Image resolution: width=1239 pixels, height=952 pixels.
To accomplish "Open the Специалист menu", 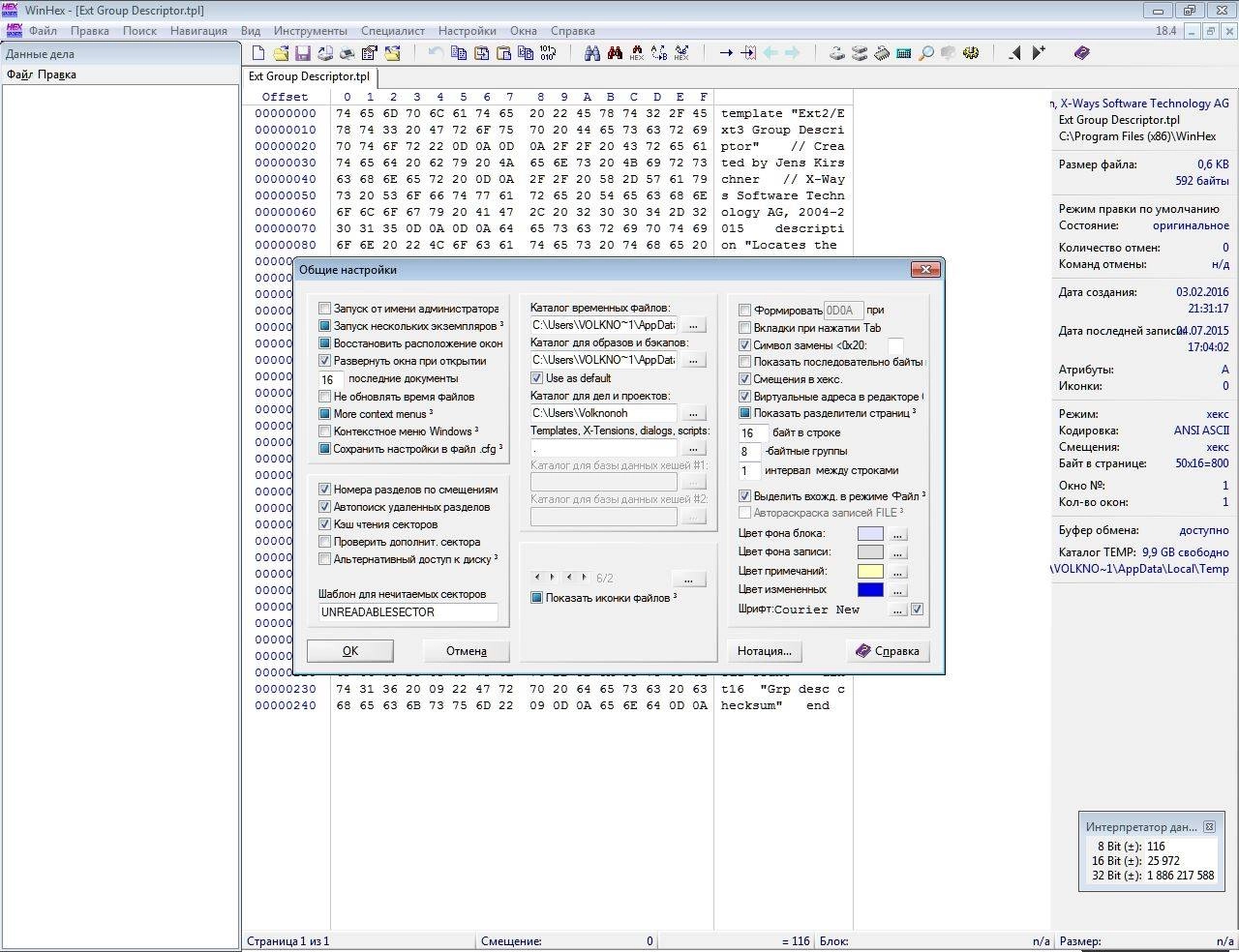I will [393, 30].
